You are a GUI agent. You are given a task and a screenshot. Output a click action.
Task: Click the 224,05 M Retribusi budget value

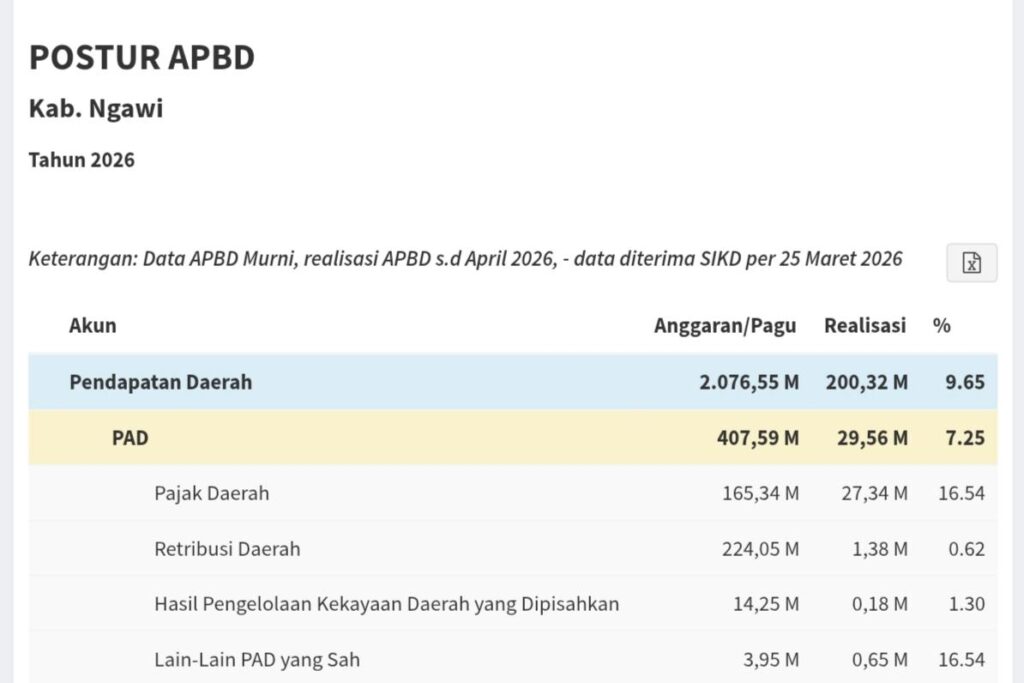coord(760,549)
